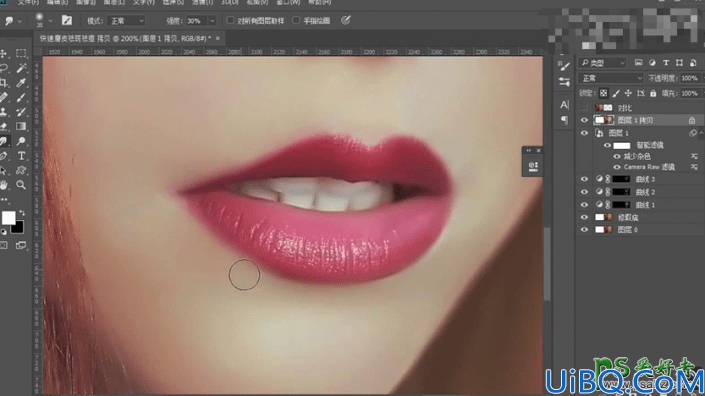The image size is (705, 396).
Task: Lock transparent pixels
Action: 603,93
